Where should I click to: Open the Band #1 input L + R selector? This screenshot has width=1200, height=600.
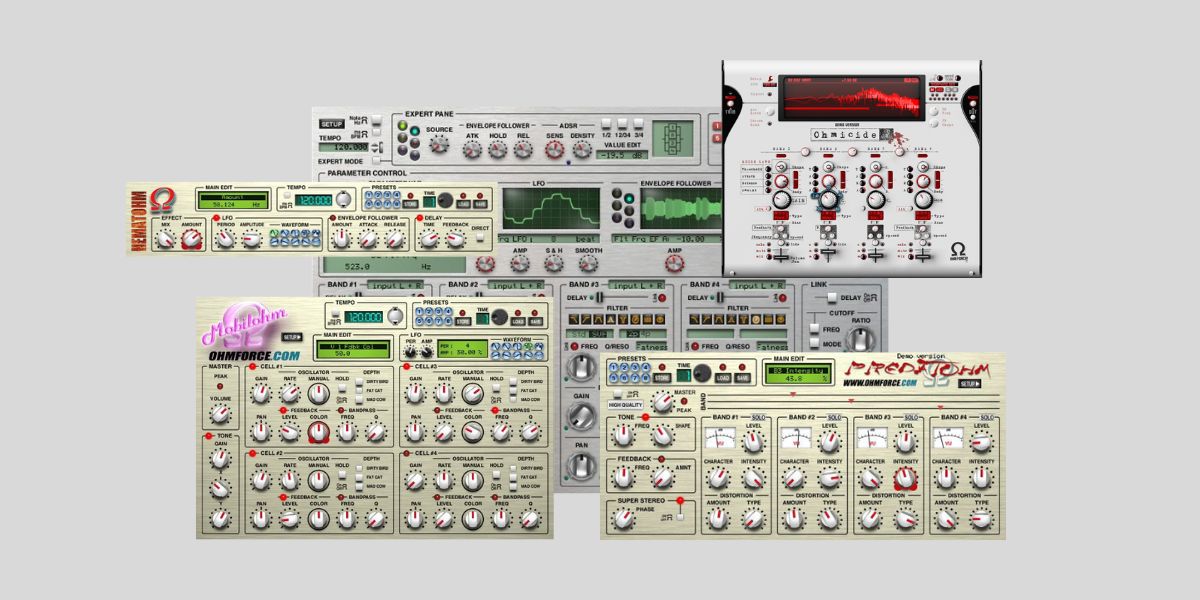394,286
